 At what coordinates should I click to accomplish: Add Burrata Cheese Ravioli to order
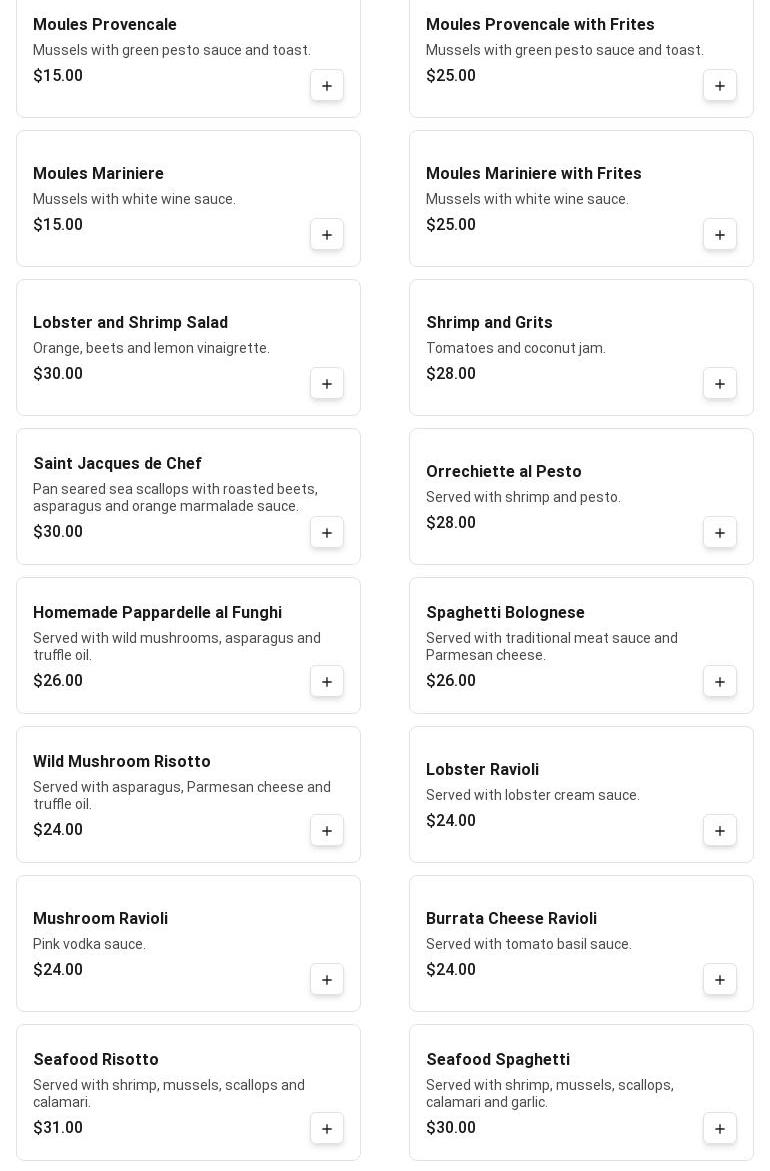pyautogui.click(x=720, y=980)
